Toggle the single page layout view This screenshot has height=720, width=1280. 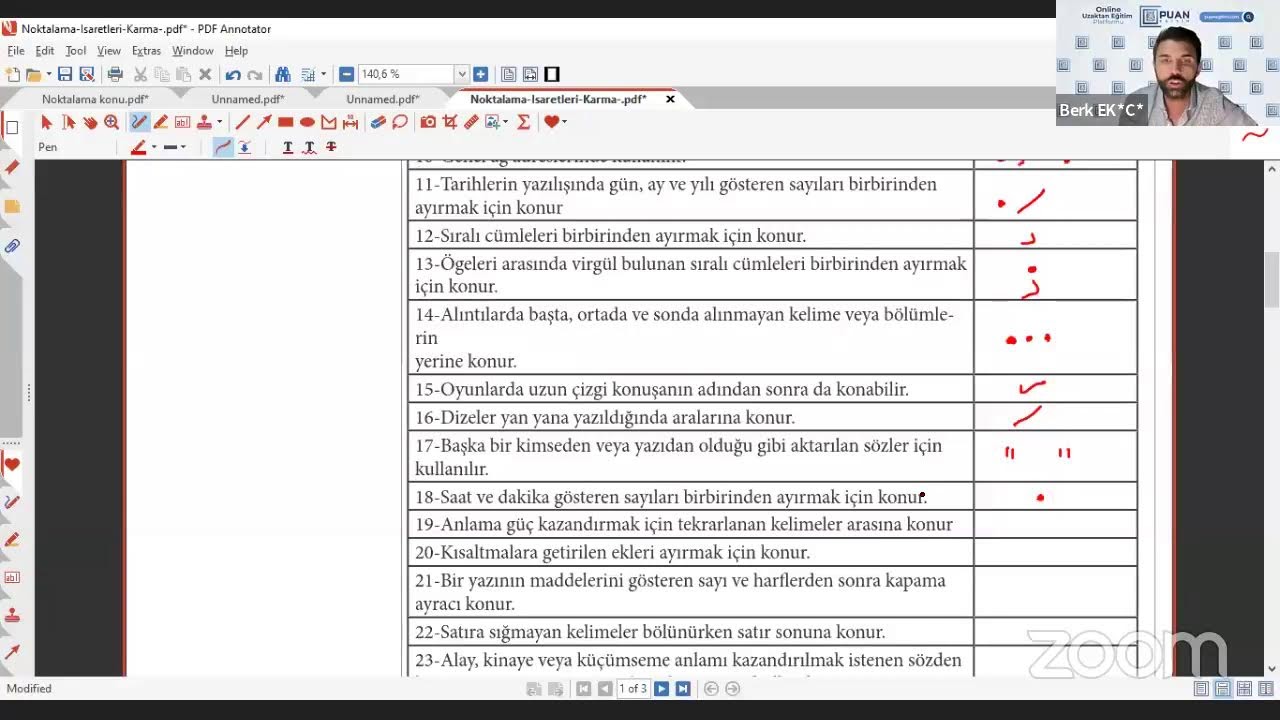[x=1201, y=689]
